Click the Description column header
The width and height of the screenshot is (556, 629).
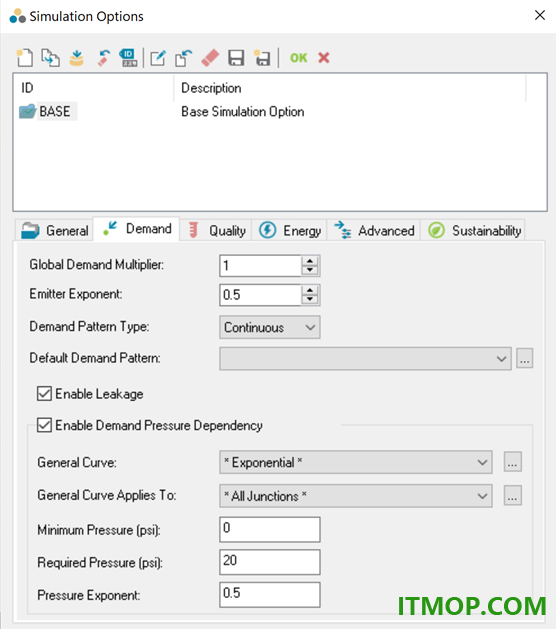click(350, 88)
